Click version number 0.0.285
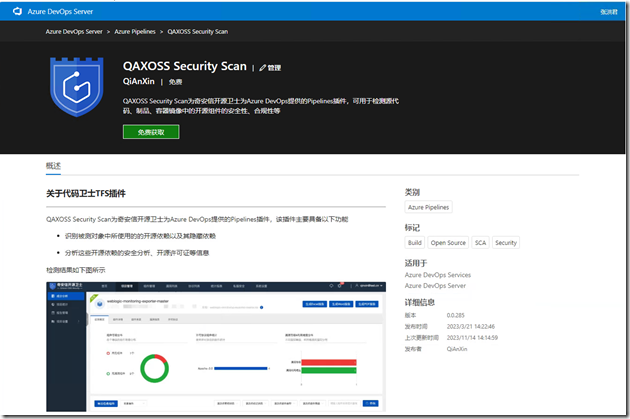The height and width of the screenshot is (419, 630). (x=456, y=315)
